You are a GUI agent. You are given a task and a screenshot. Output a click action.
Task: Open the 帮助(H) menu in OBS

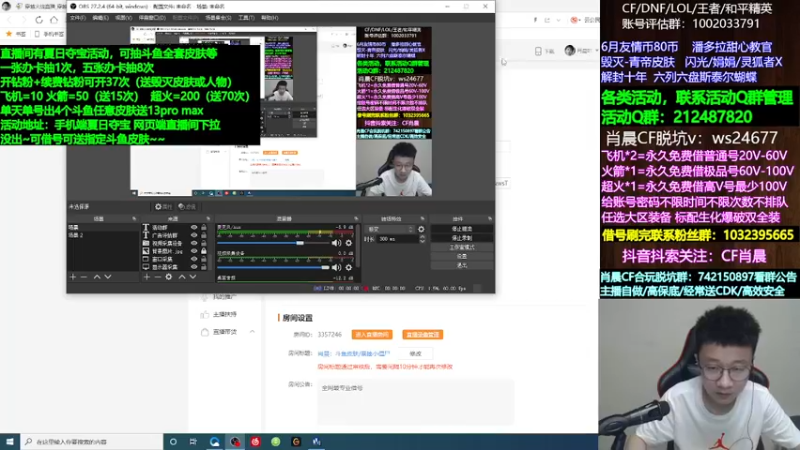(x=270, y=18)
